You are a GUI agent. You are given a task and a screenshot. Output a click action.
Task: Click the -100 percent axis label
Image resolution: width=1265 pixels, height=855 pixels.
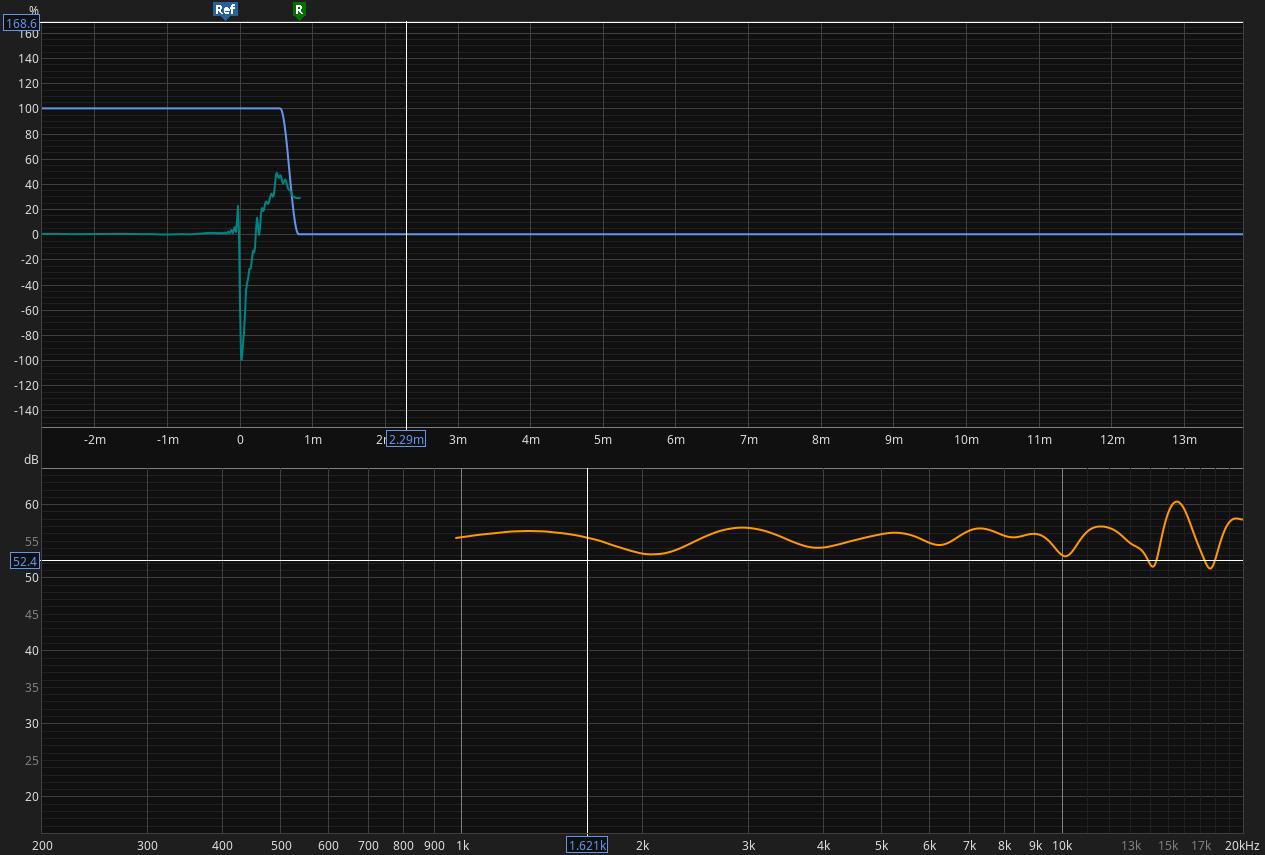click(25, 361)
